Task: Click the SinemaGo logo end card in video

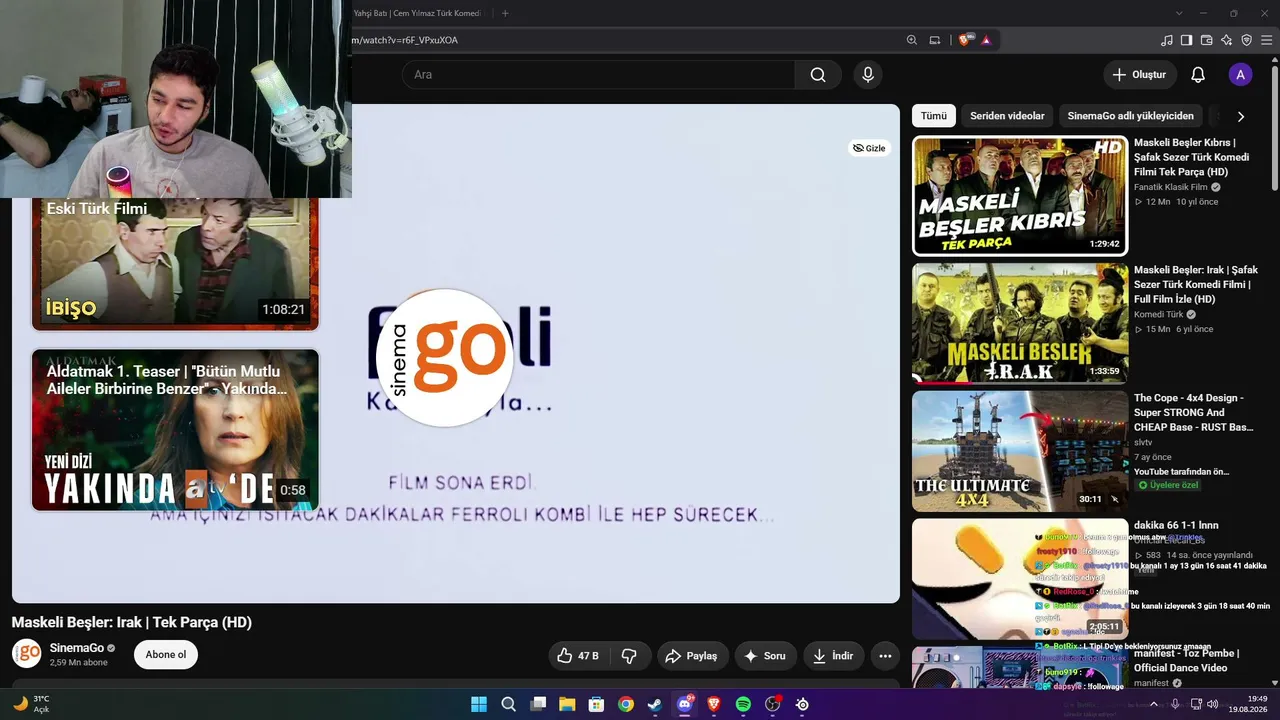Action: 446,358
